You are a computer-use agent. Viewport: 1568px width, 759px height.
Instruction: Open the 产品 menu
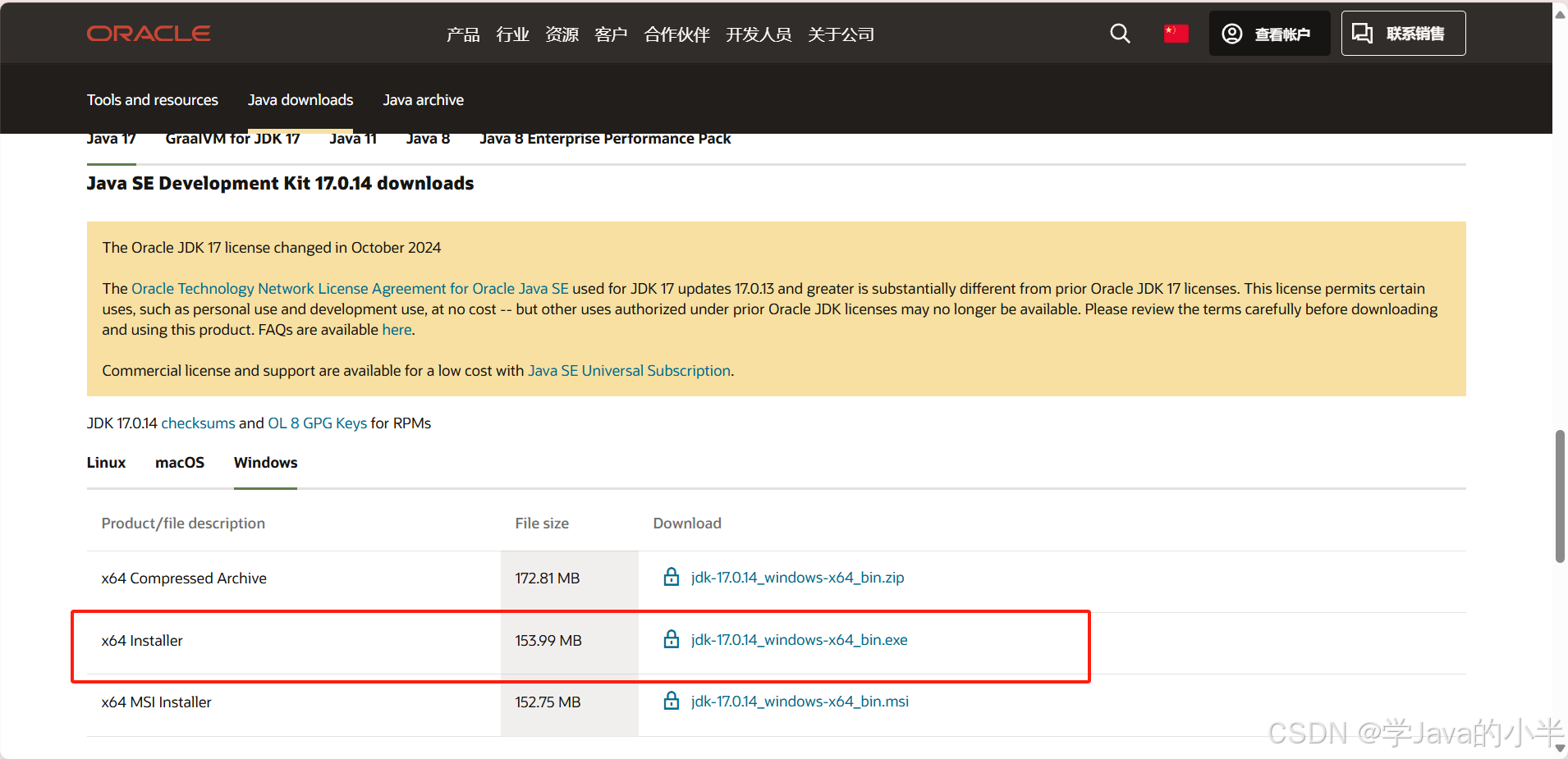pyautogui.click(x=463, y=34)
